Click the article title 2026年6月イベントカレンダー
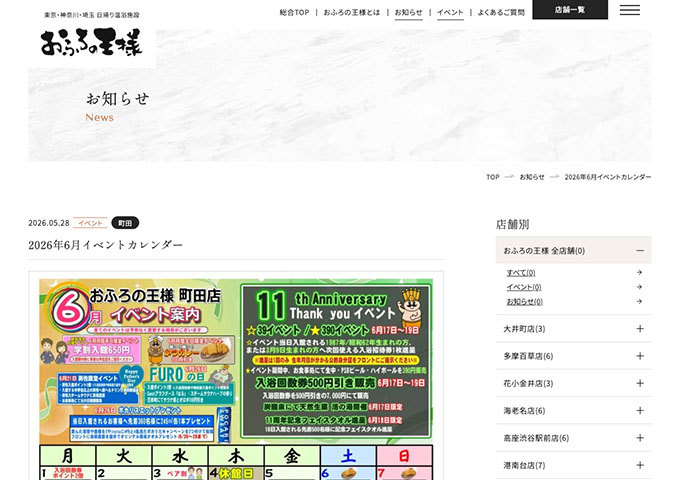 pos(105,245)
